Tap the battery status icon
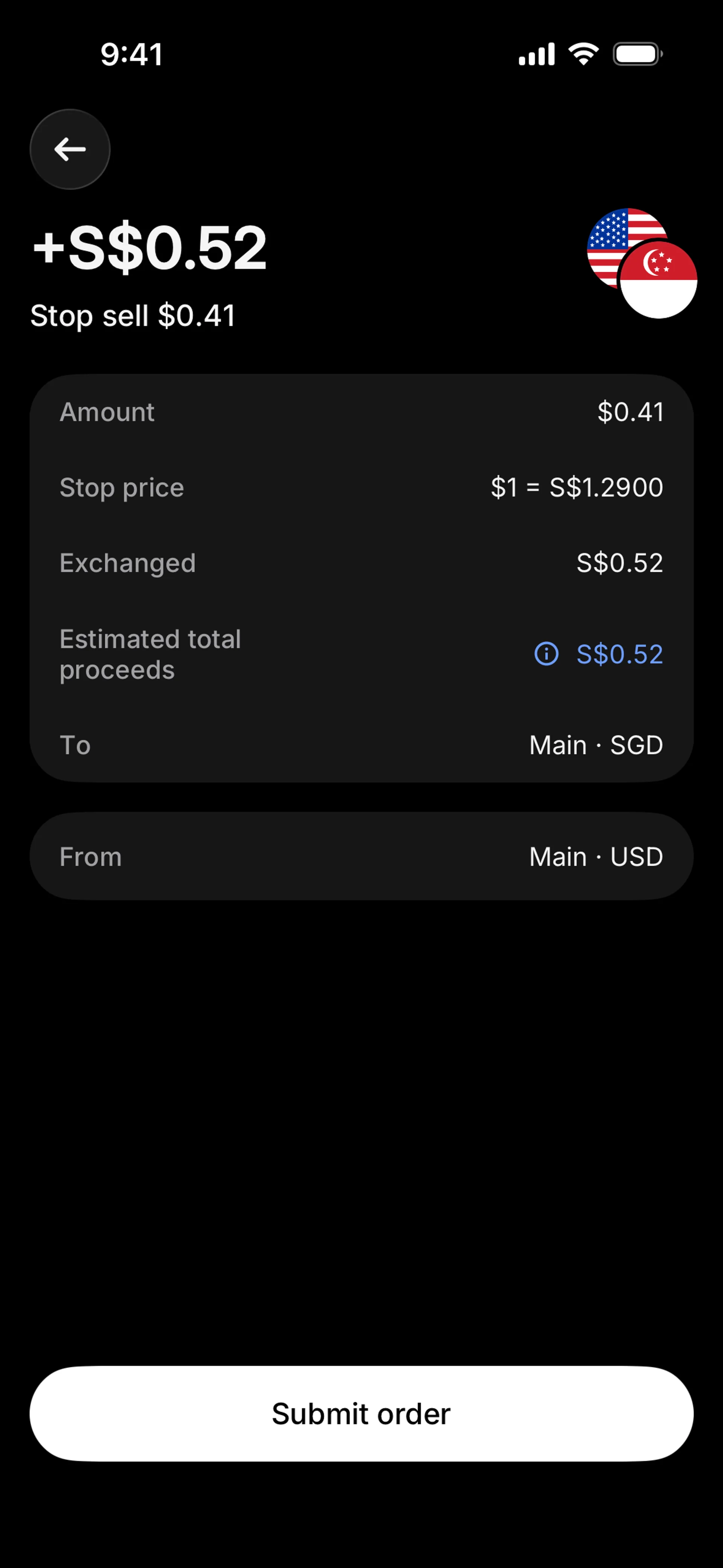 637,54
